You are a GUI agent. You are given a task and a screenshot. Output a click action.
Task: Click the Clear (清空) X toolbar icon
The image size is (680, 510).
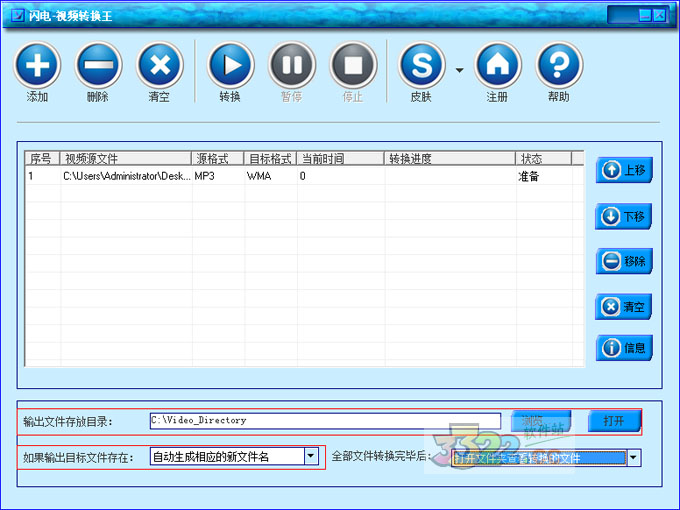tap(159, 66)
